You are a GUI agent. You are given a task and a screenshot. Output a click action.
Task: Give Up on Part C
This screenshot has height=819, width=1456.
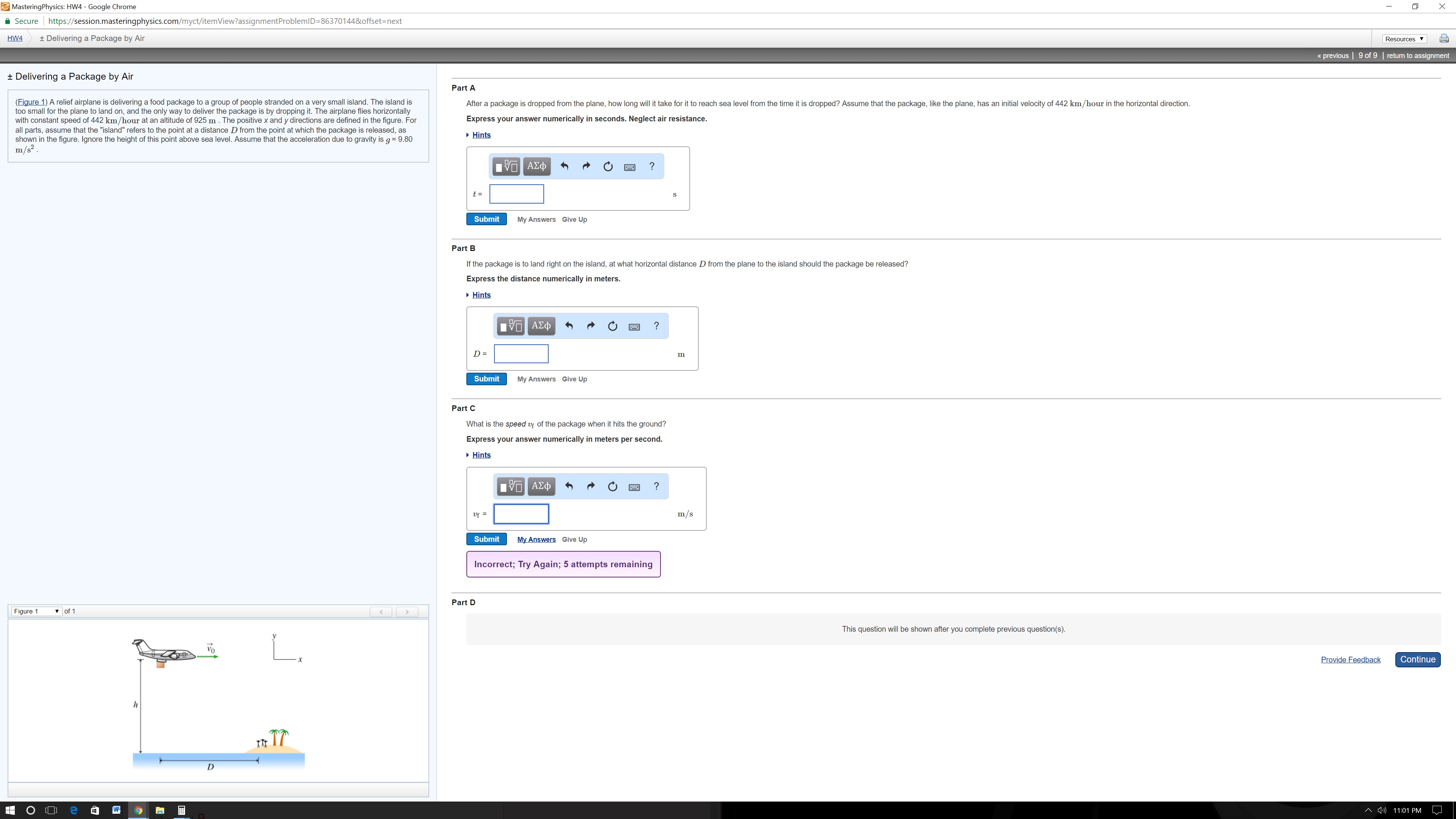coord(574,539)
